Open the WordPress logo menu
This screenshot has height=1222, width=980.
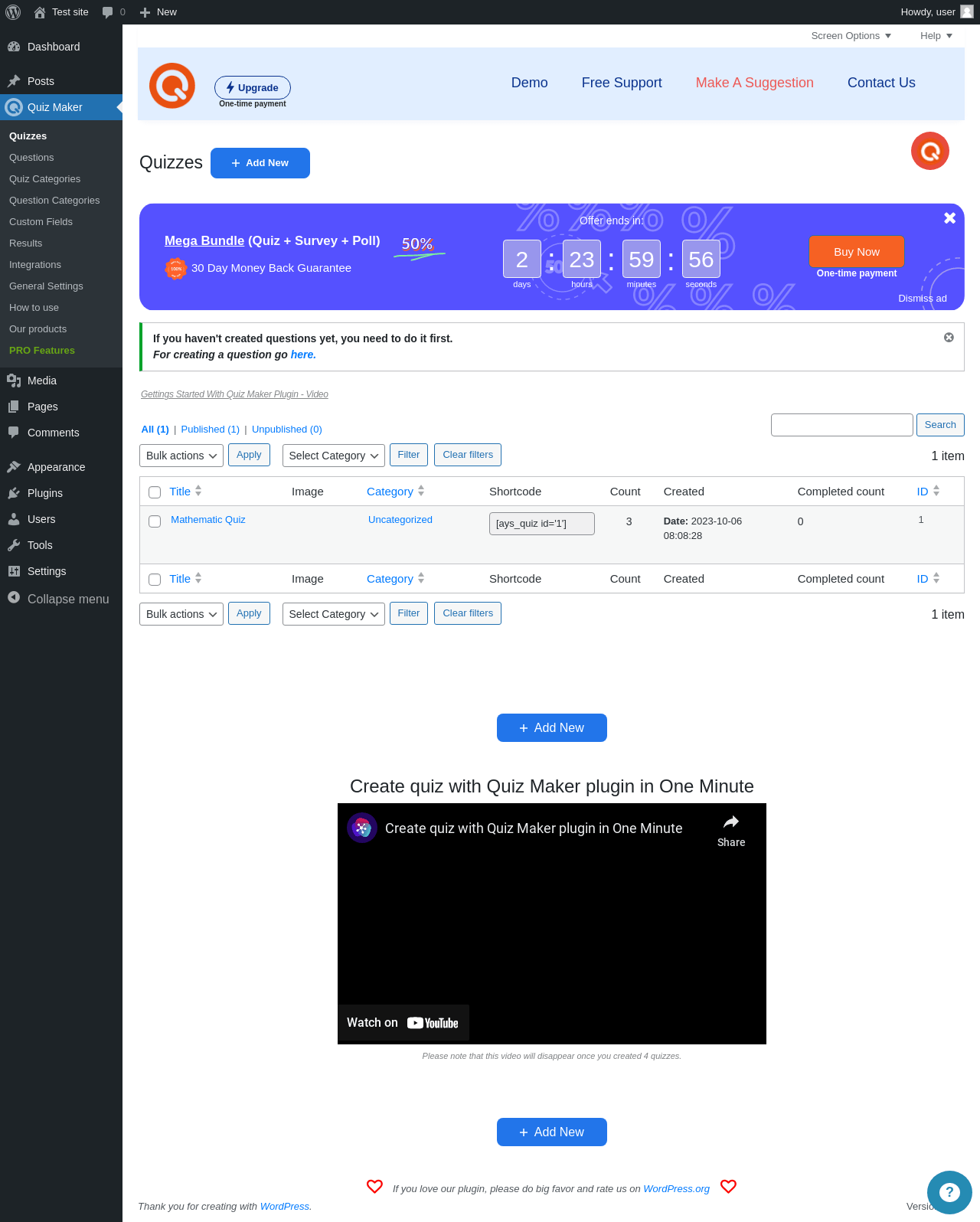tap(13, 12)
